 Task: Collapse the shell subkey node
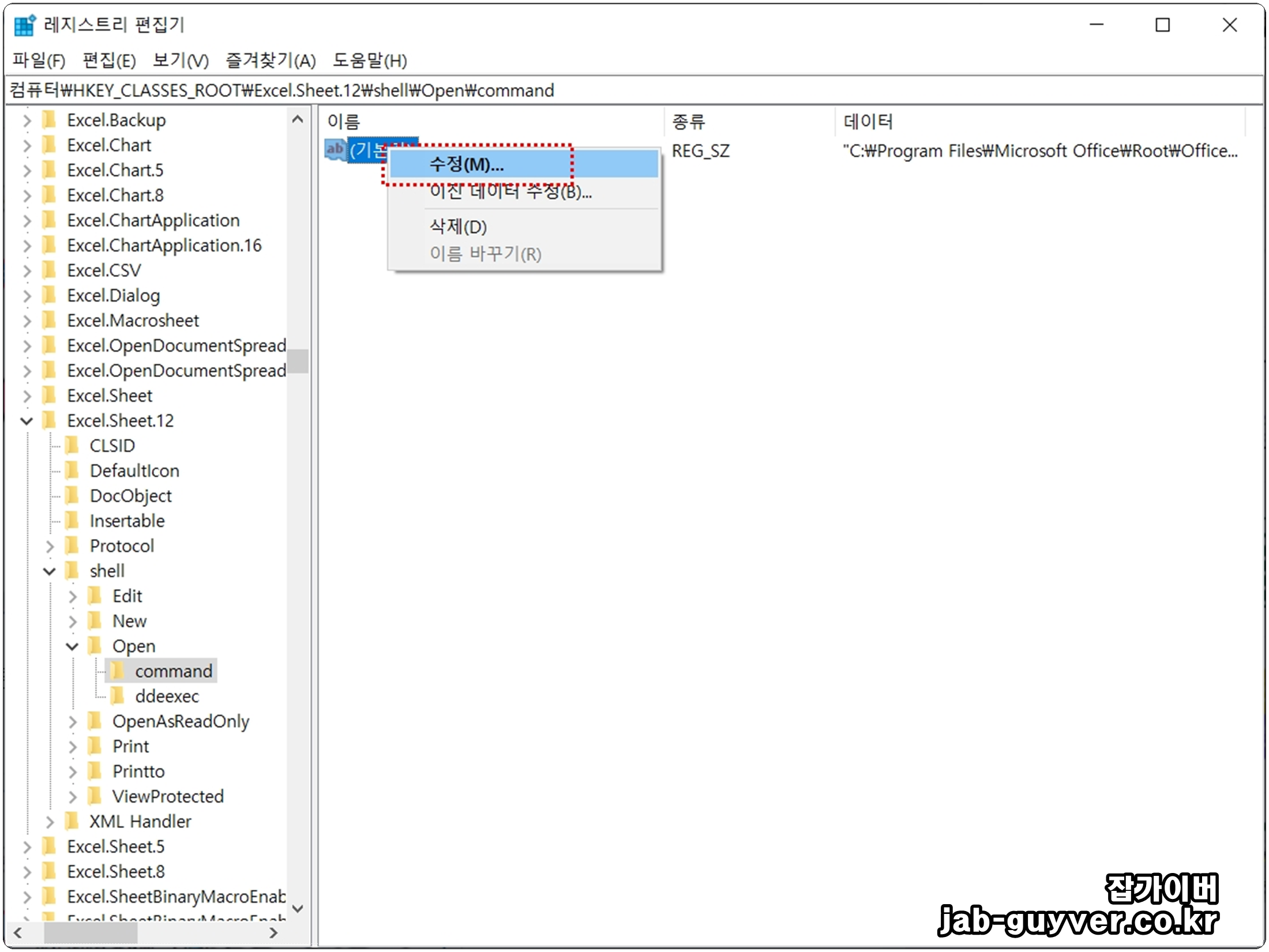click(50, 571)
